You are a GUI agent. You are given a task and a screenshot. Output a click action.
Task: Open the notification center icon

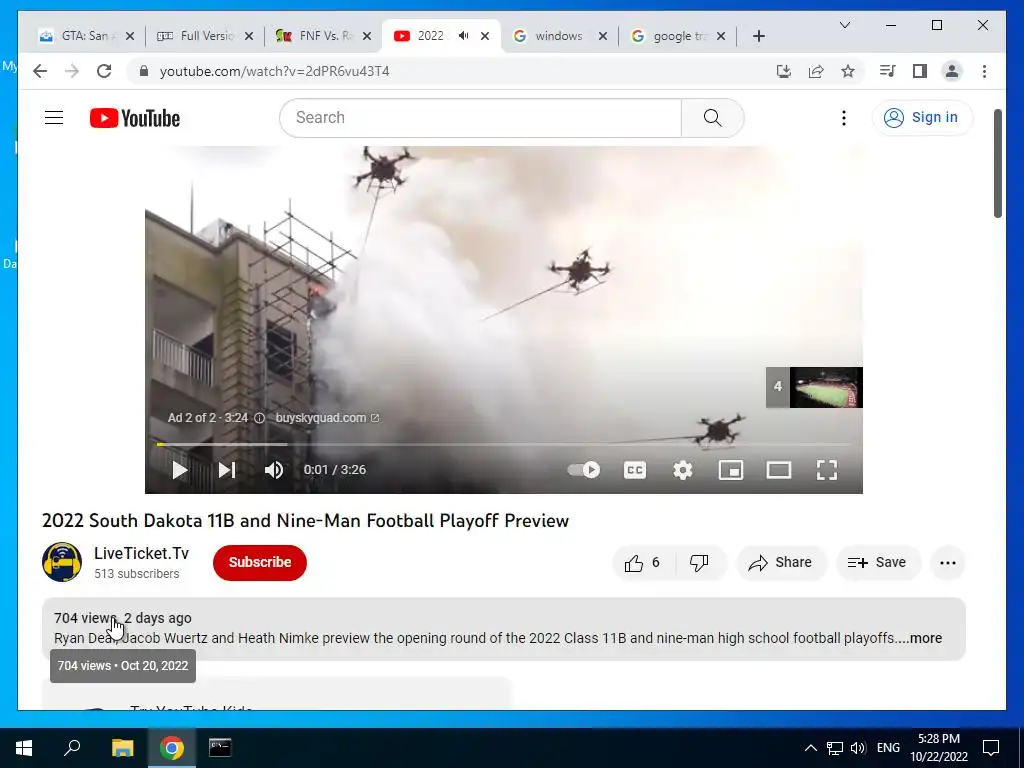991,748
